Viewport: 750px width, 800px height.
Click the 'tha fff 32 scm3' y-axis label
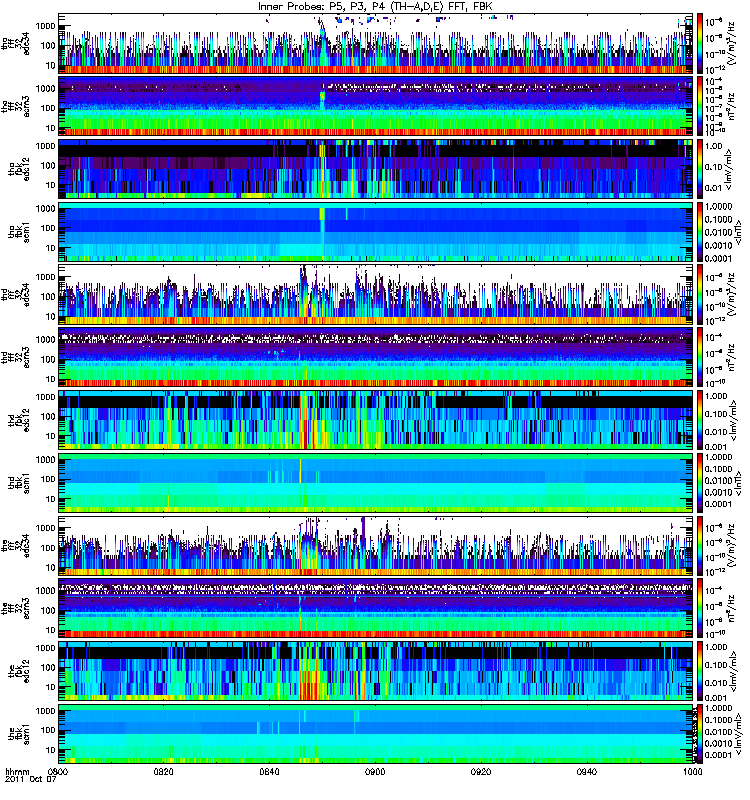tap(15, 107)
